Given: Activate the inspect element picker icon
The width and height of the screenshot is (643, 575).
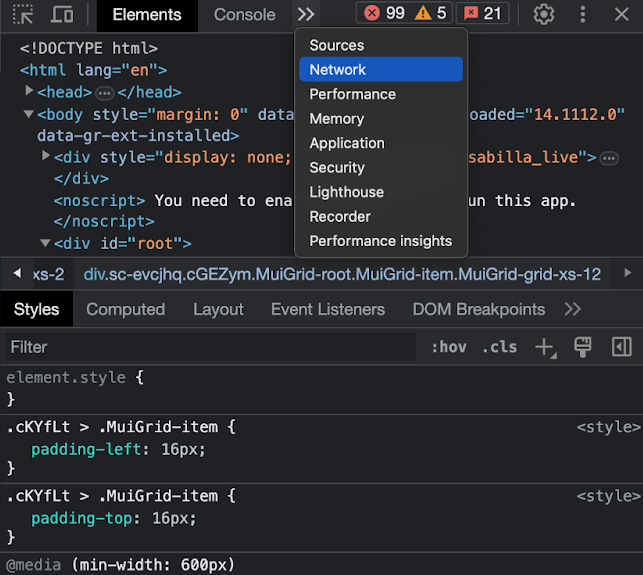Looking at the screenshot, I should [23, 14].
